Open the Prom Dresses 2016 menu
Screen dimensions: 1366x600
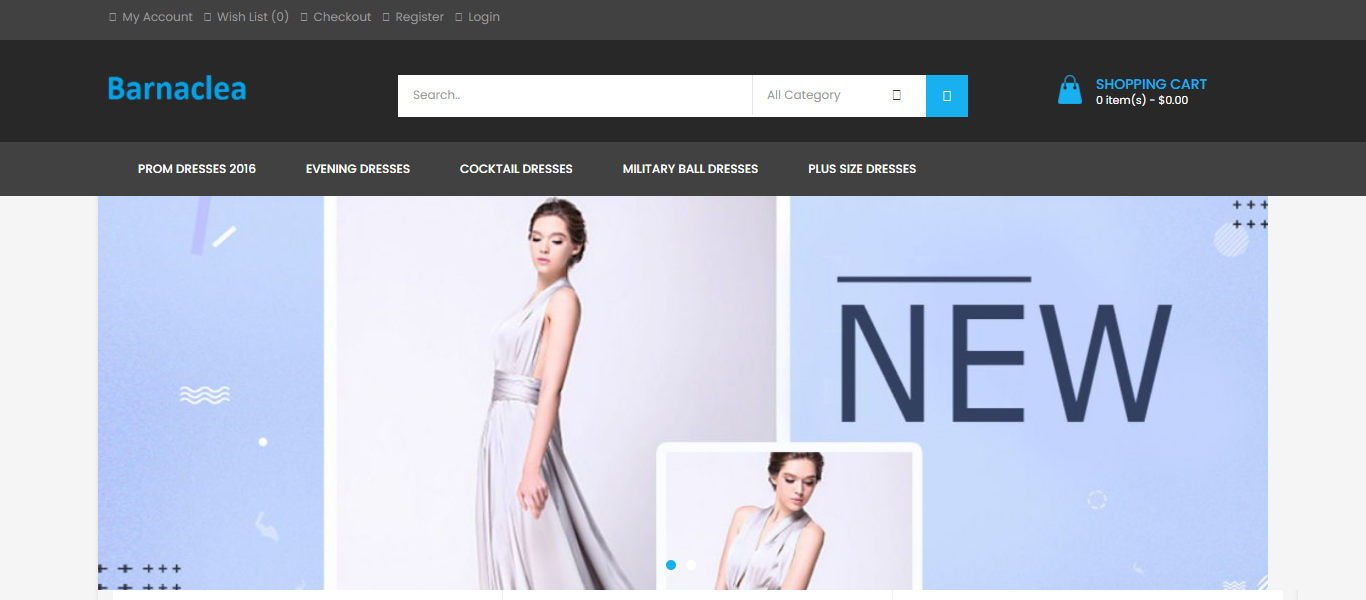(x=197, y=169)
